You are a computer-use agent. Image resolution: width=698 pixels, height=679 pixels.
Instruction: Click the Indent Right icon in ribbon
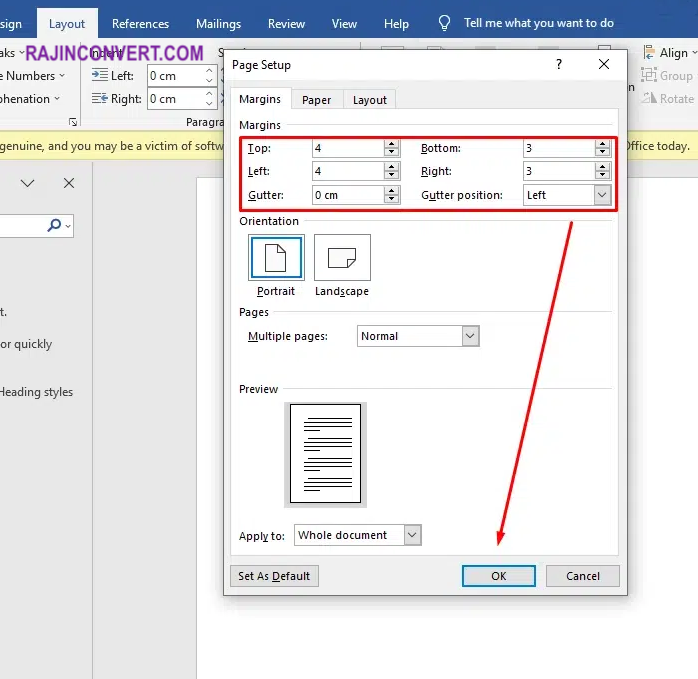100,98
